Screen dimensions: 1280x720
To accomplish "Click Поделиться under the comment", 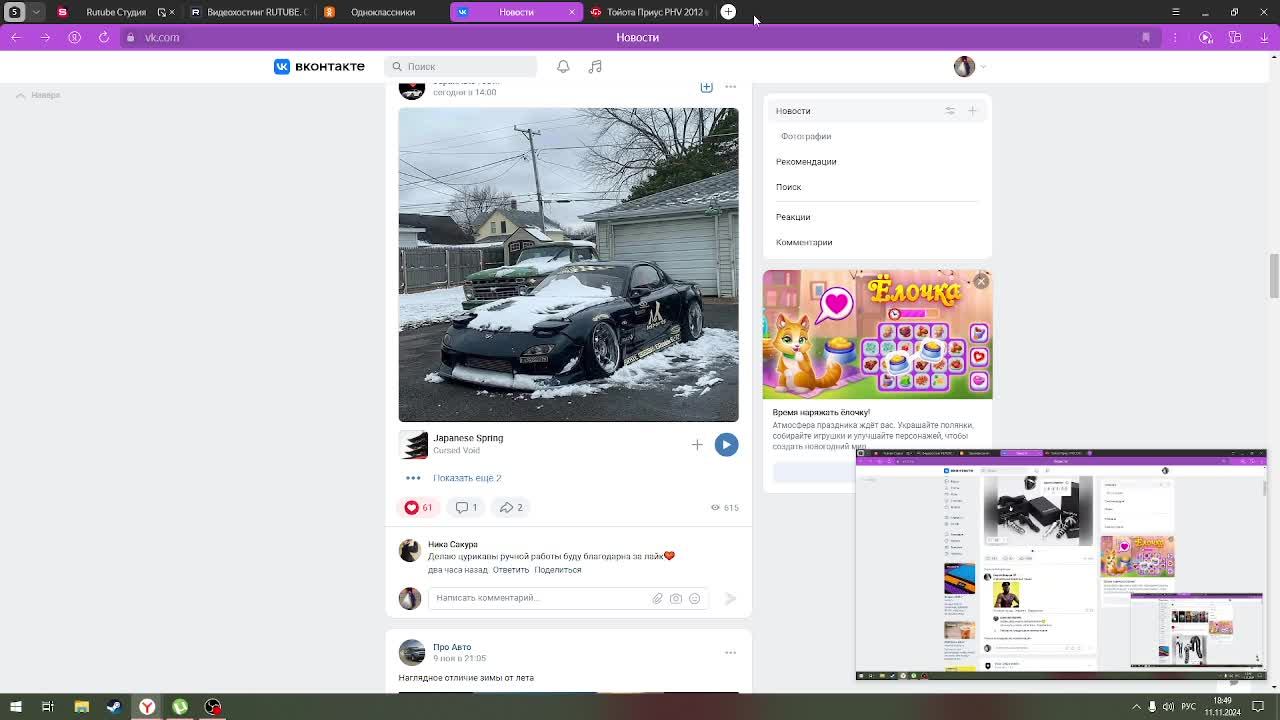I will [557, 569].
